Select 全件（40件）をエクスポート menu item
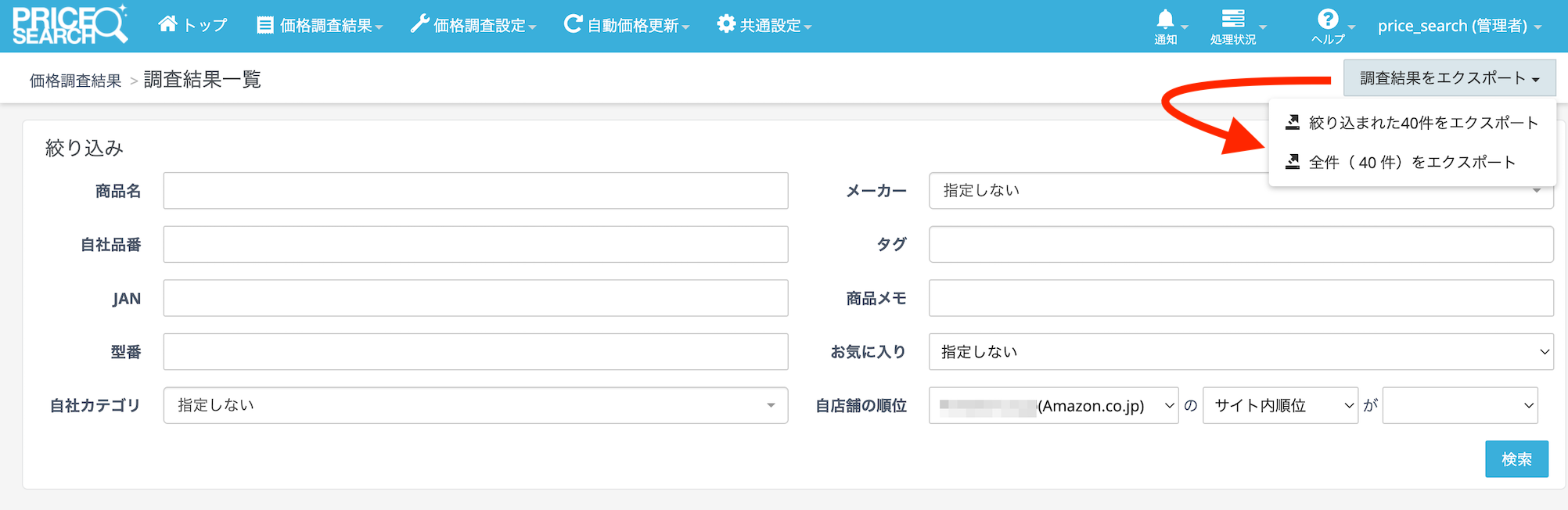The height and width of the screenshot is (510, 1568). click(1412, 162)
